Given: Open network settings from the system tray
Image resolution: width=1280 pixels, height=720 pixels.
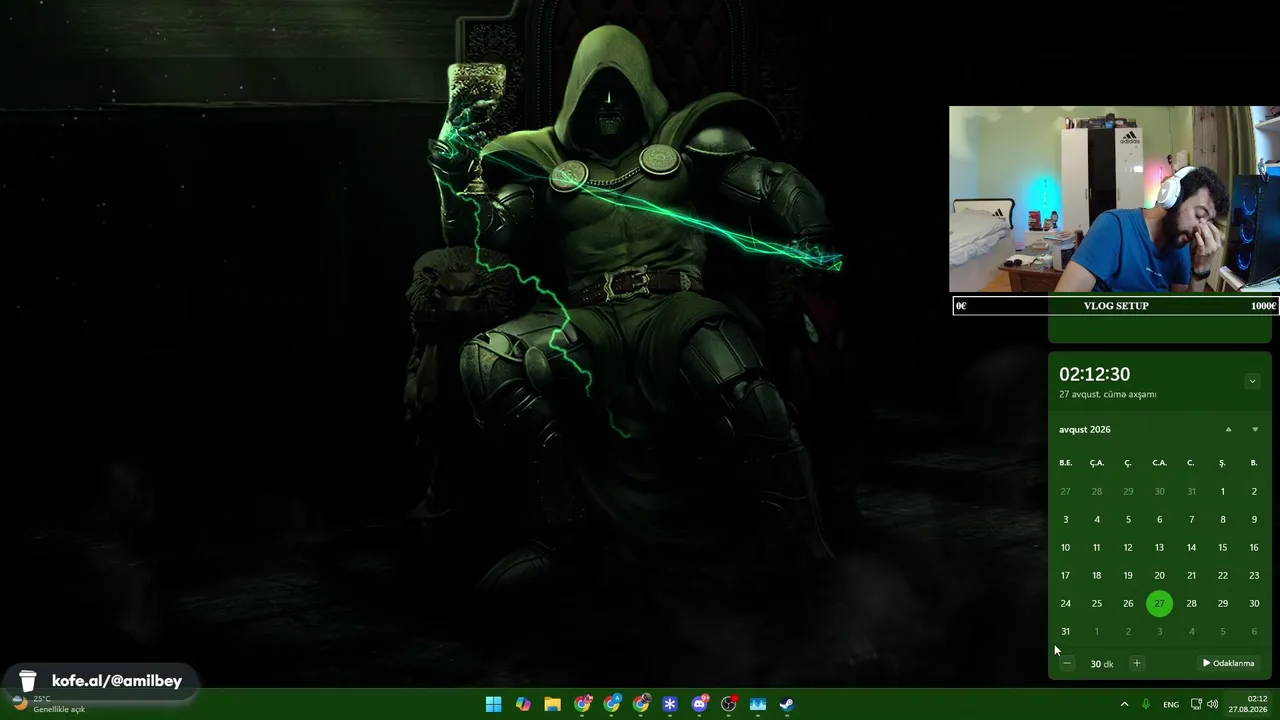Looking at the screenshot, I should tap(1196, 704).
